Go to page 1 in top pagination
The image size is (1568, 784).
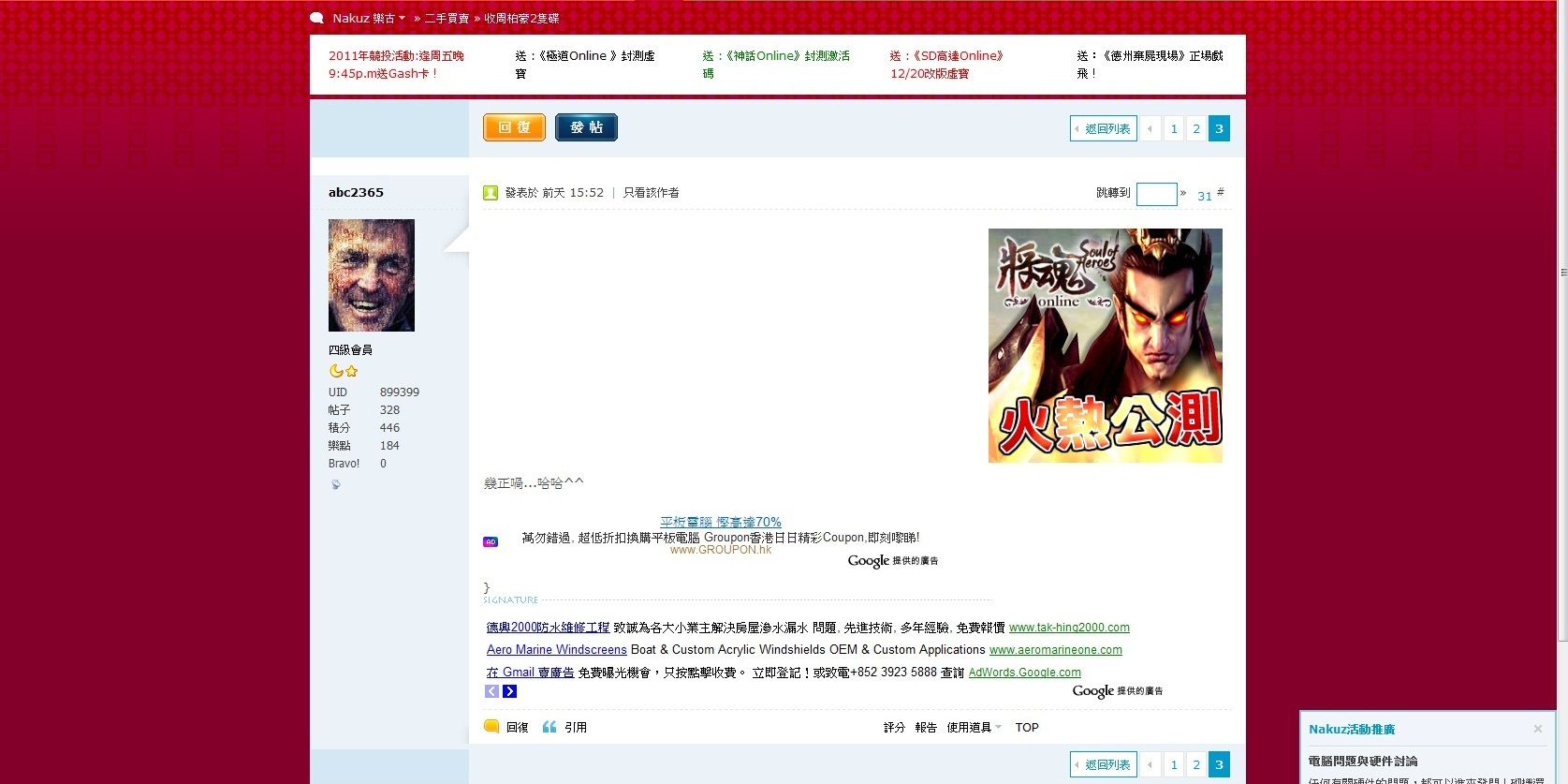tap(1174, 128)
